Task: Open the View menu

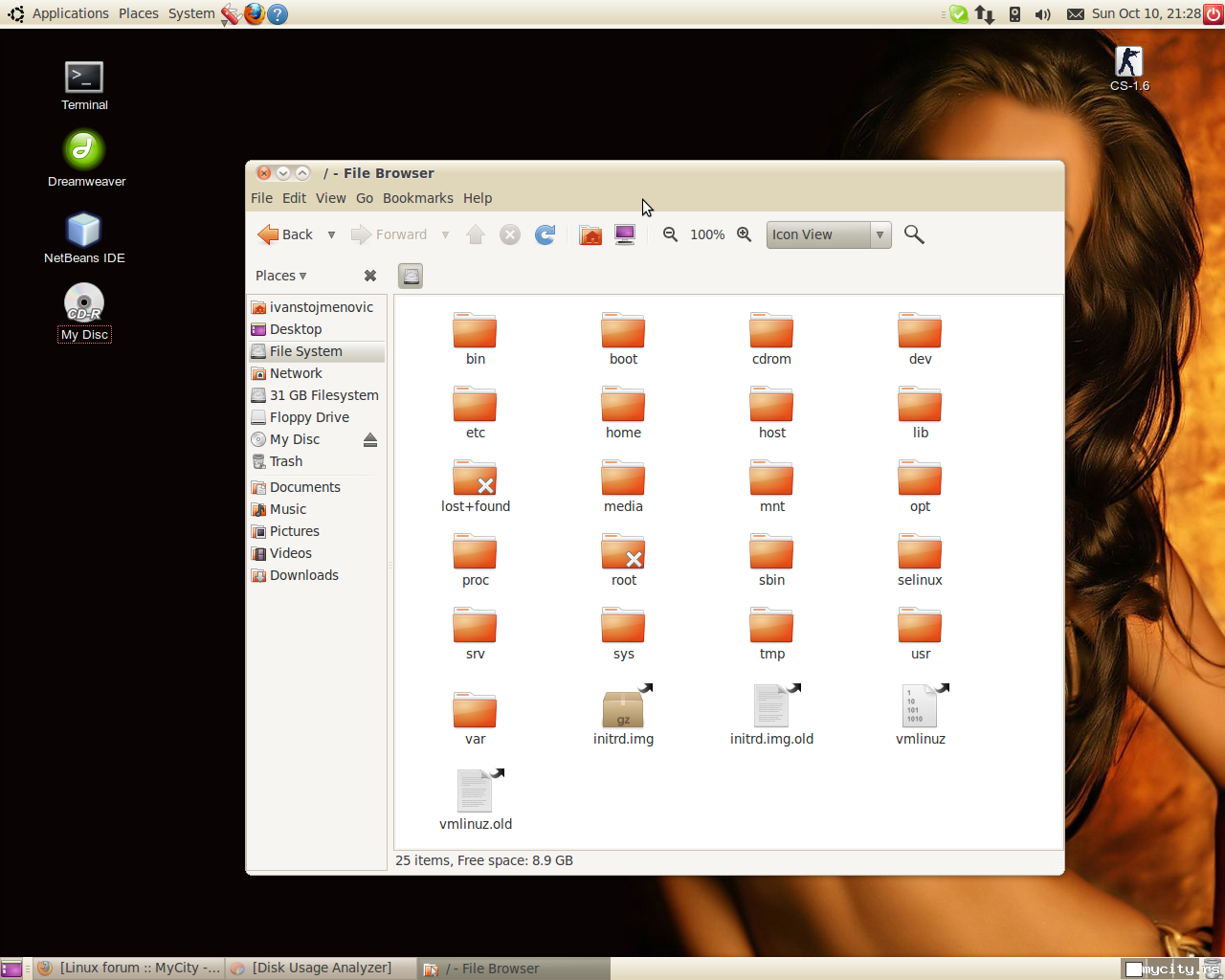Action: click(330, 198)
